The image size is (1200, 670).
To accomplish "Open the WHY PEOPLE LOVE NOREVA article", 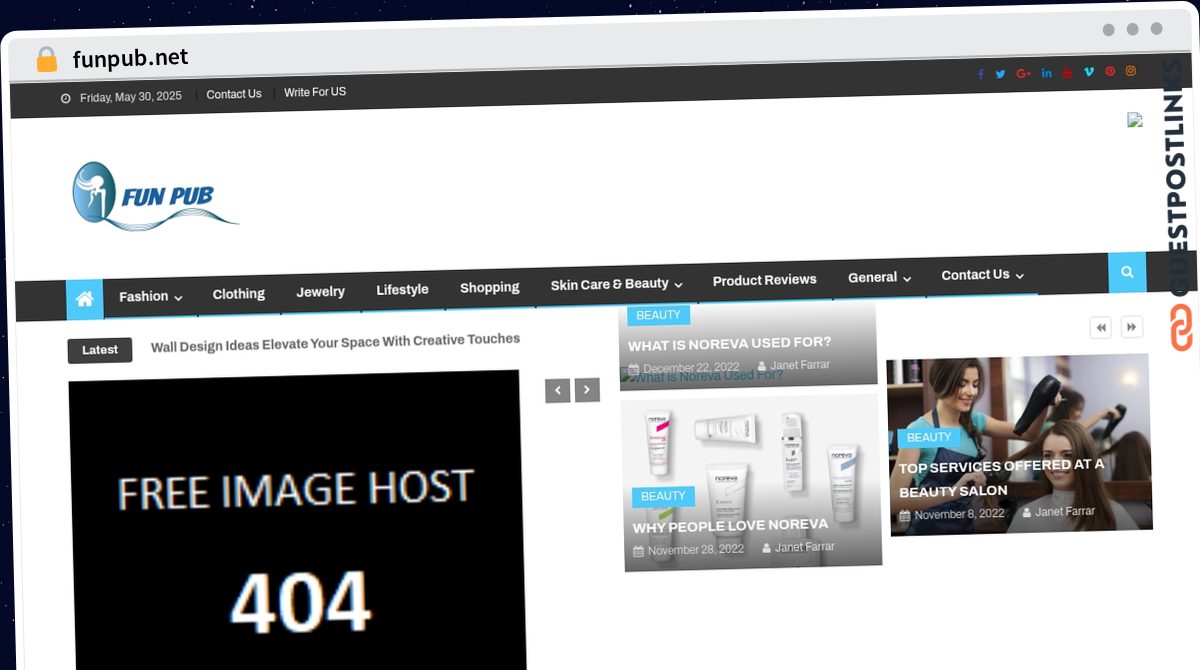I will (730, 524).
